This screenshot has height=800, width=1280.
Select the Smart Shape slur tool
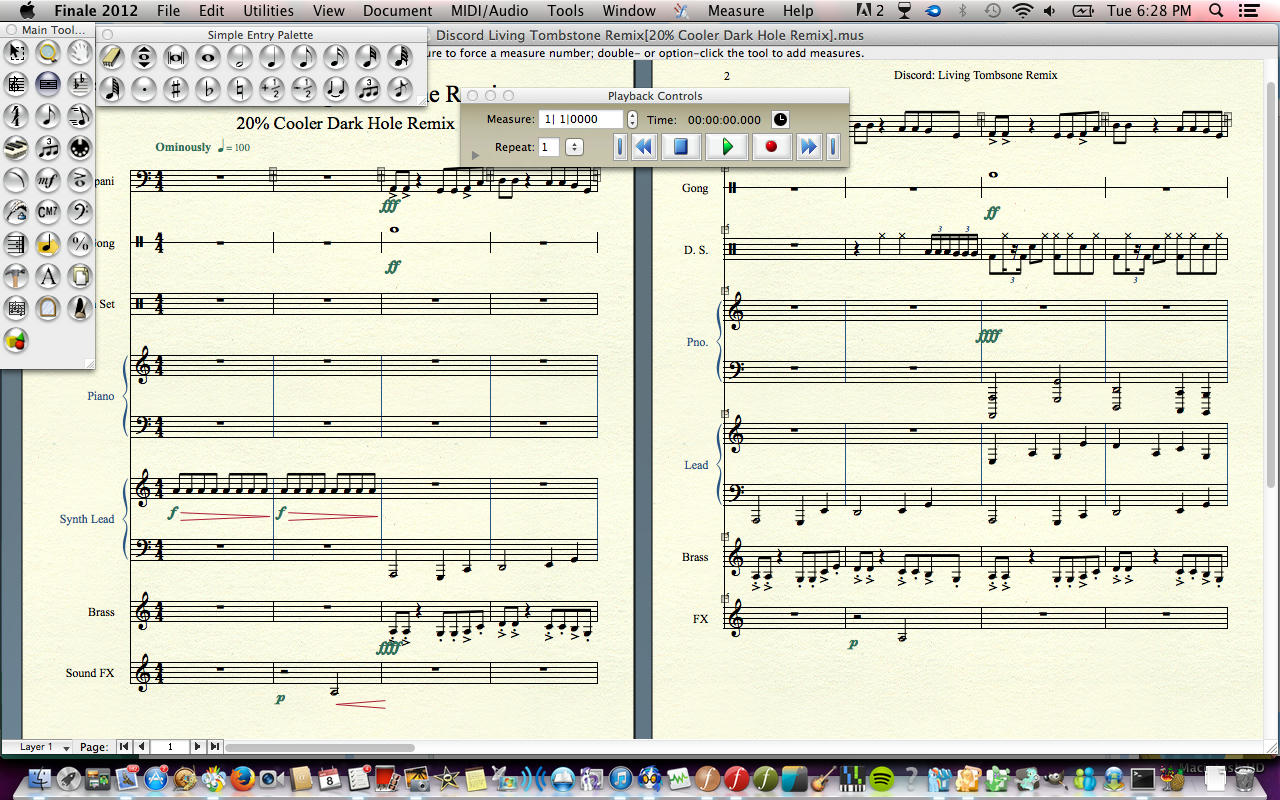[15, 181]
